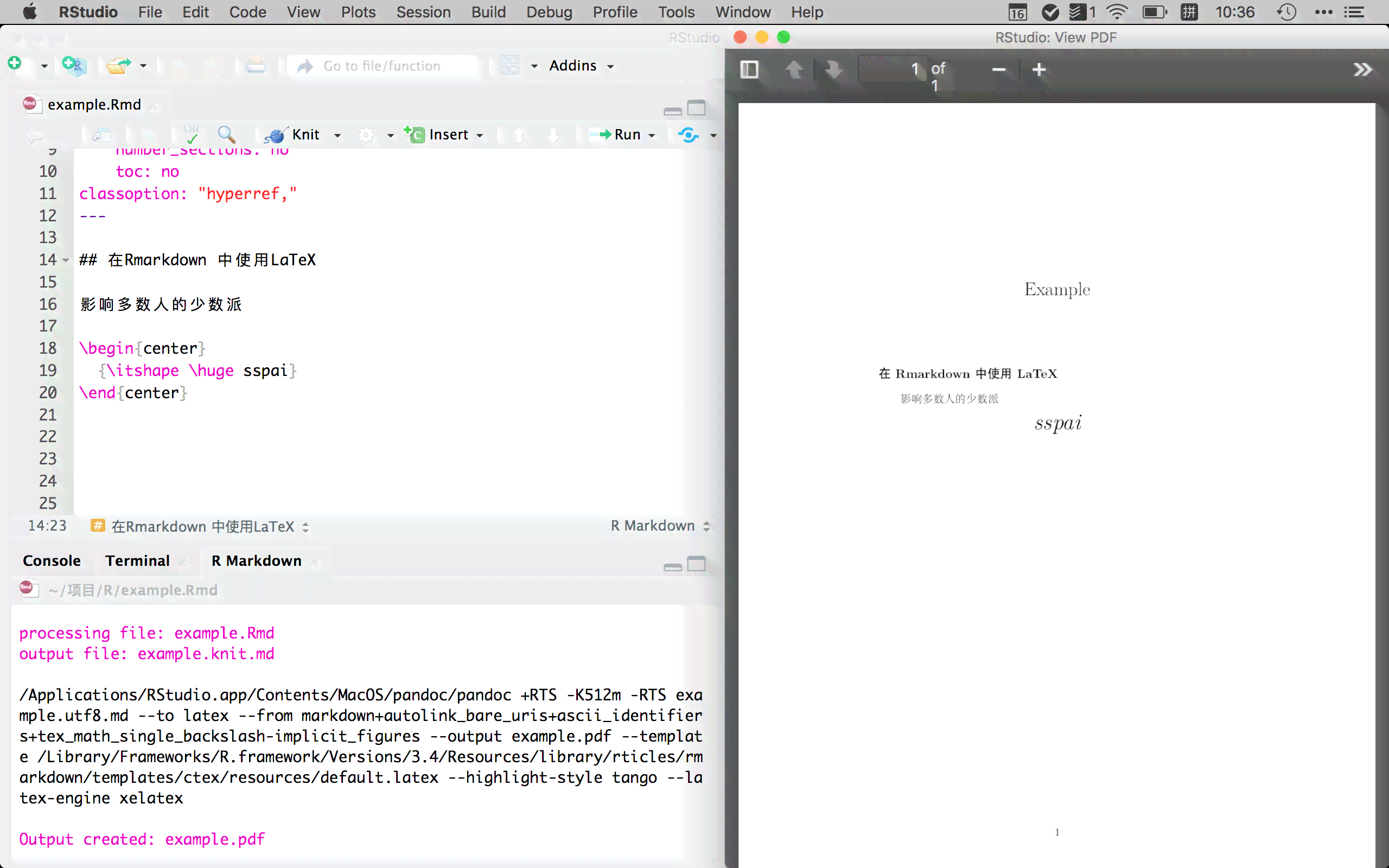Expand the gear options dropdown arrow
The width and height of the screenshot is (1389, 868).
(x=390, y=136)
